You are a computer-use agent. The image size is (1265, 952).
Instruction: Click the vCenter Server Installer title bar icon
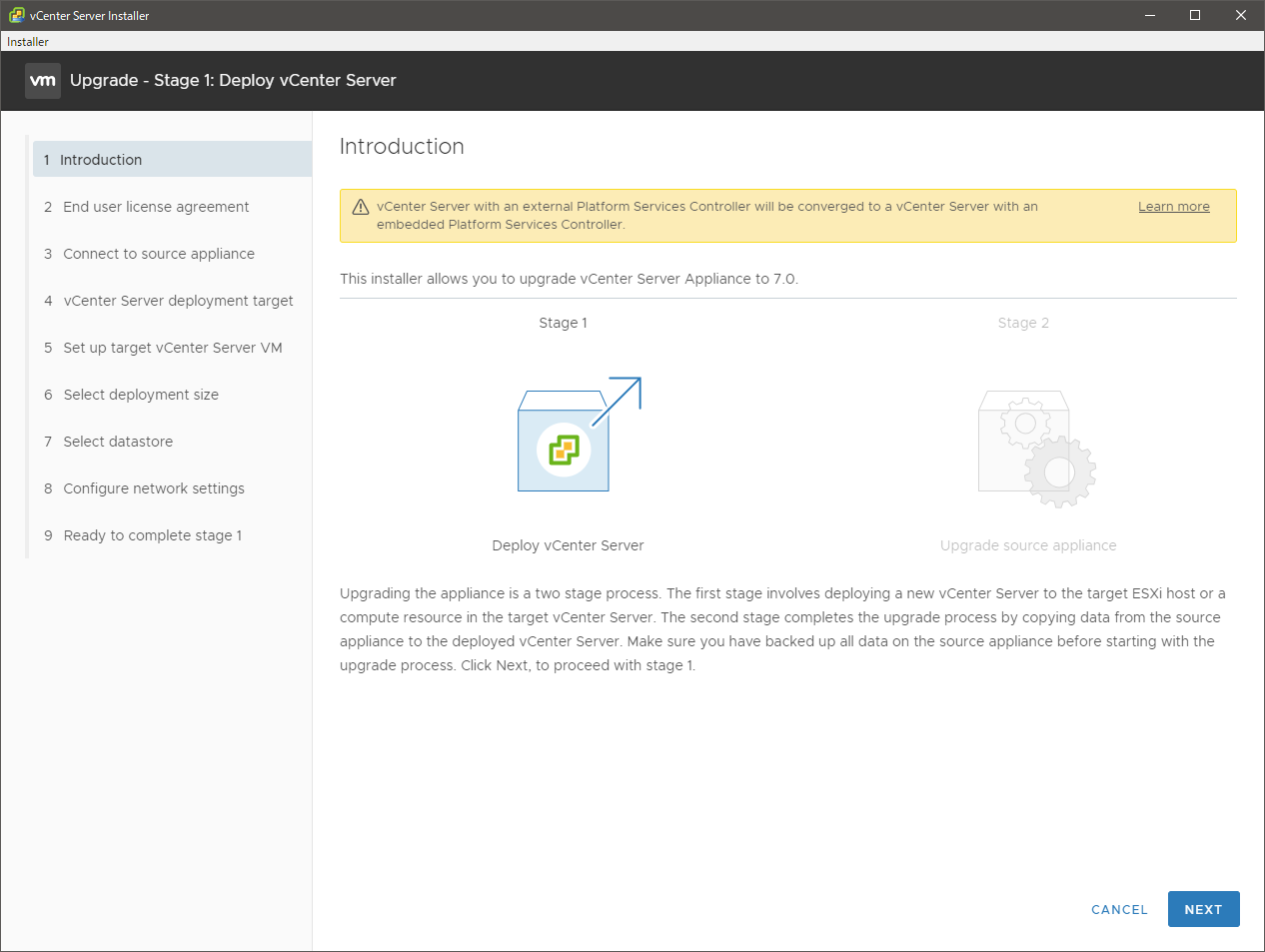pos(16,15)
